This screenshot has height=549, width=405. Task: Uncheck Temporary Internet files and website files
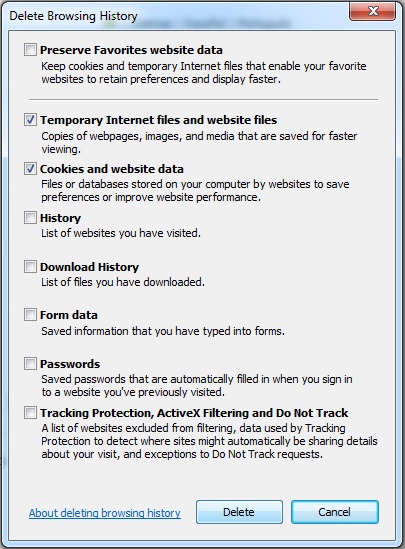tap(30, 120)
